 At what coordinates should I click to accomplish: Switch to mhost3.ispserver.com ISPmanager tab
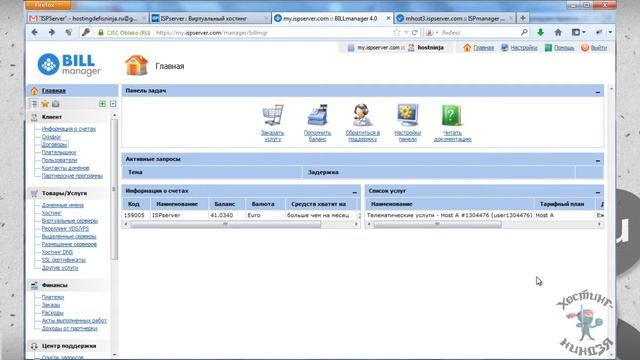(454, 18)
